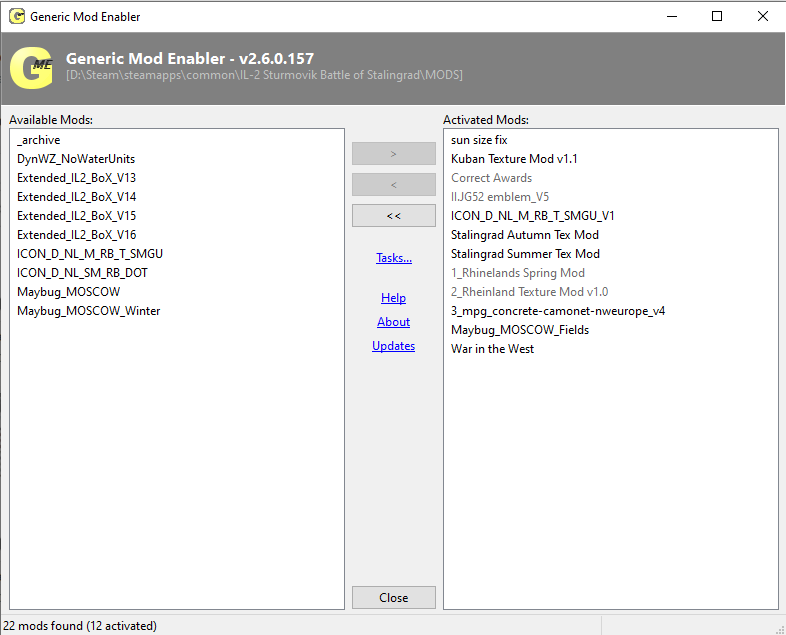Select DynWZ_NoWaterUnits mod
This screenshot has height=635, width=786.
76,159
